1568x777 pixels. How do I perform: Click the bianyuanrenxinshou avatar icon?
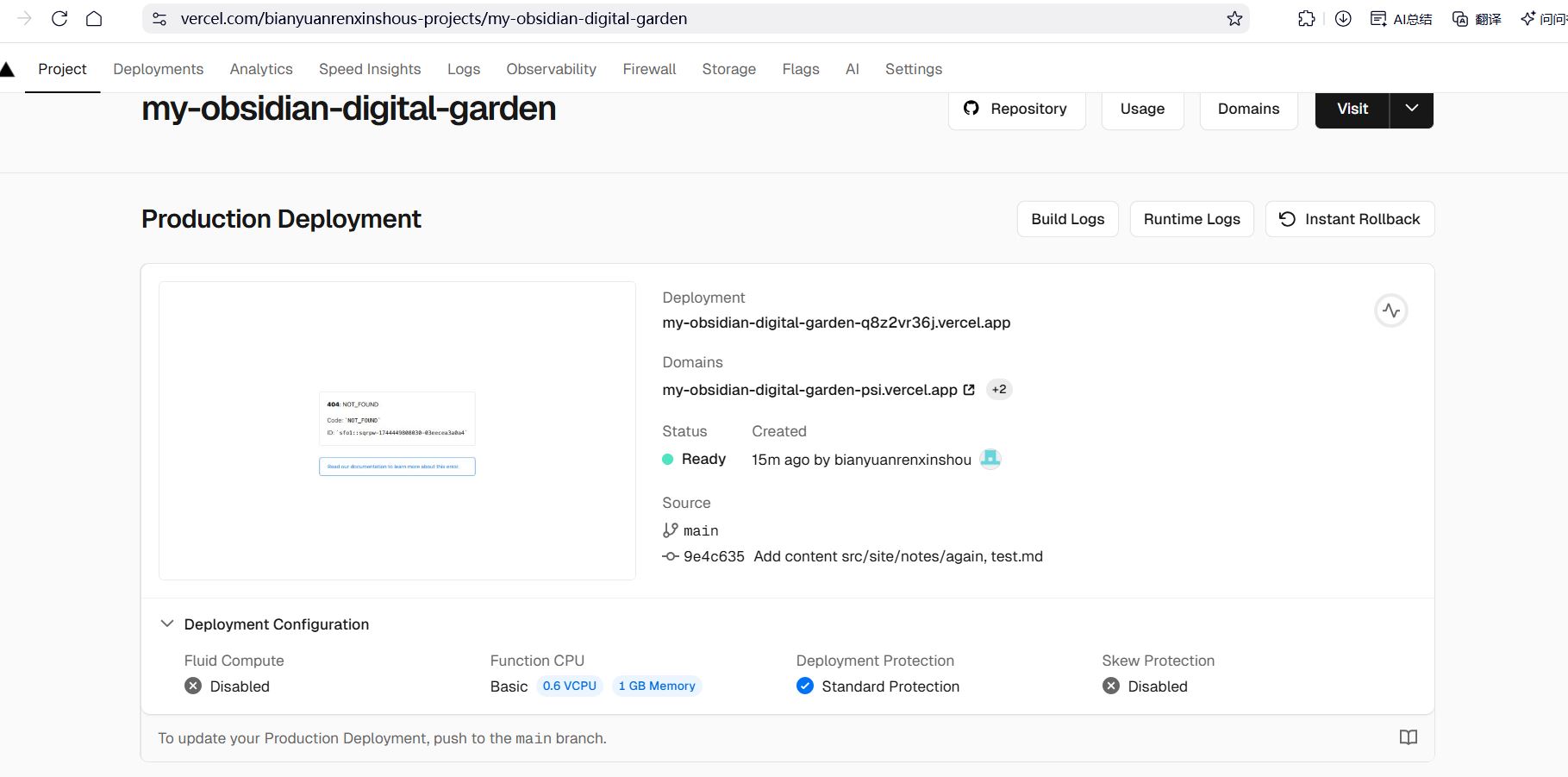[x=990, y=459]
